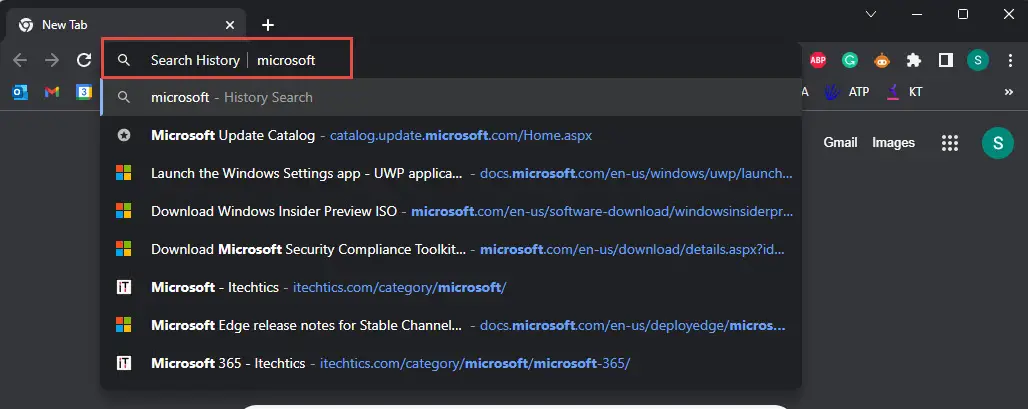Click Microsoft logo beside Windows Insider Preview
The height and width of the screenshot is (409, 1028).
pyautogui.click(x=123, y=211)
